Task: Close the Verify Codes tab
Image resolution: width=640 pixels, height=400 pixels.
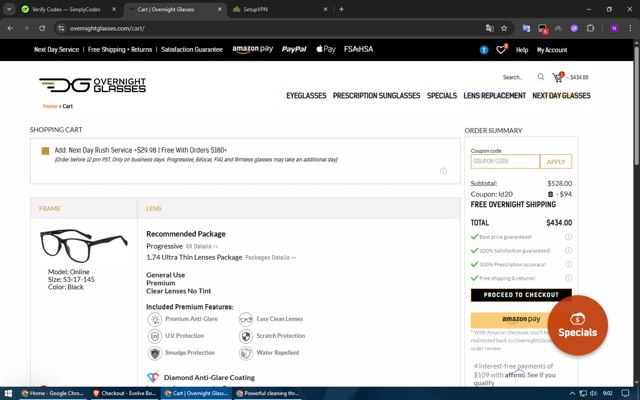Action: pyautogui.click(x=114, y=9)
